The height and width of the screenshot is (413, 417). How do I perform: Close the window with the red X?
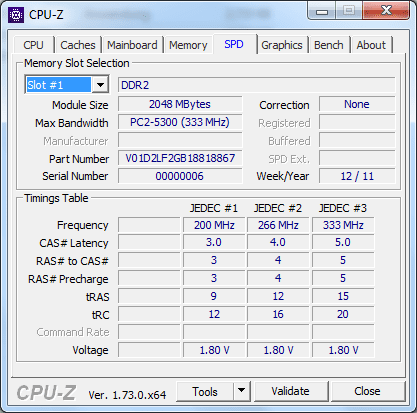click(386, 11)
